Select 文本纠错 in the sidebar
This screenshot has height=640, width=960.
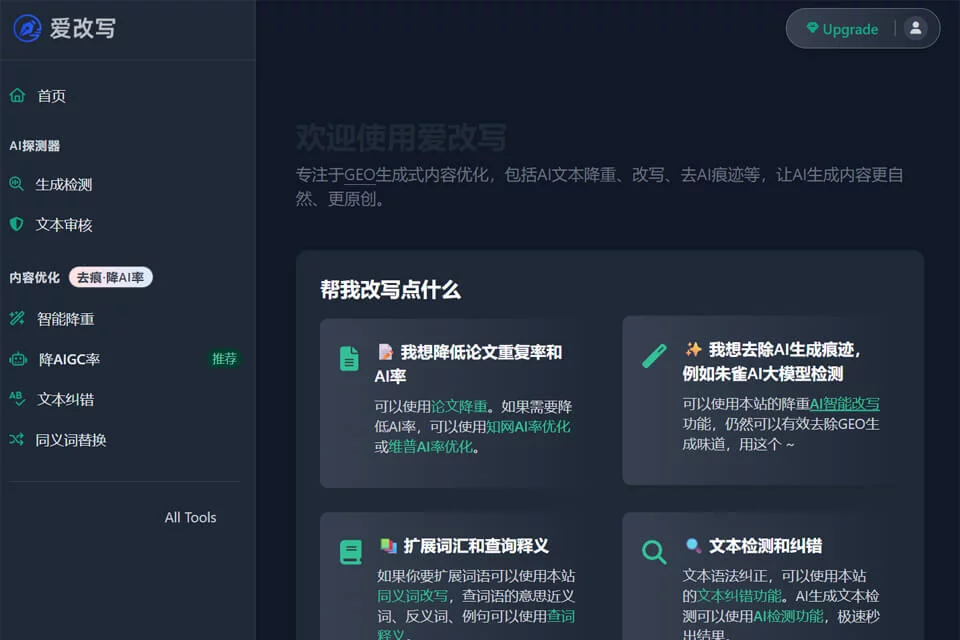(66, 399)
